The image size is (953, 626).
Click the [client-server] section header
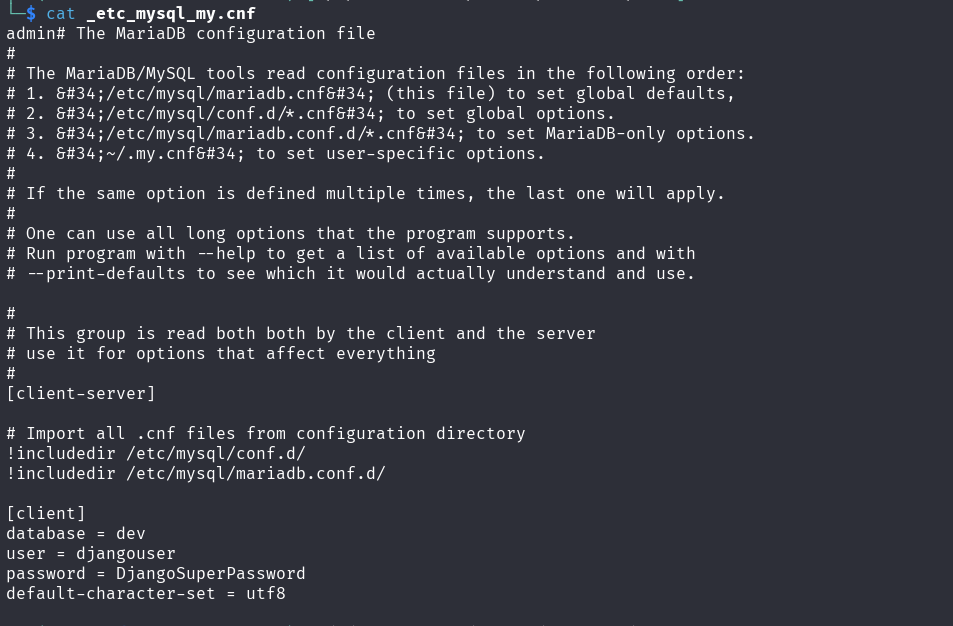(81, 393)
